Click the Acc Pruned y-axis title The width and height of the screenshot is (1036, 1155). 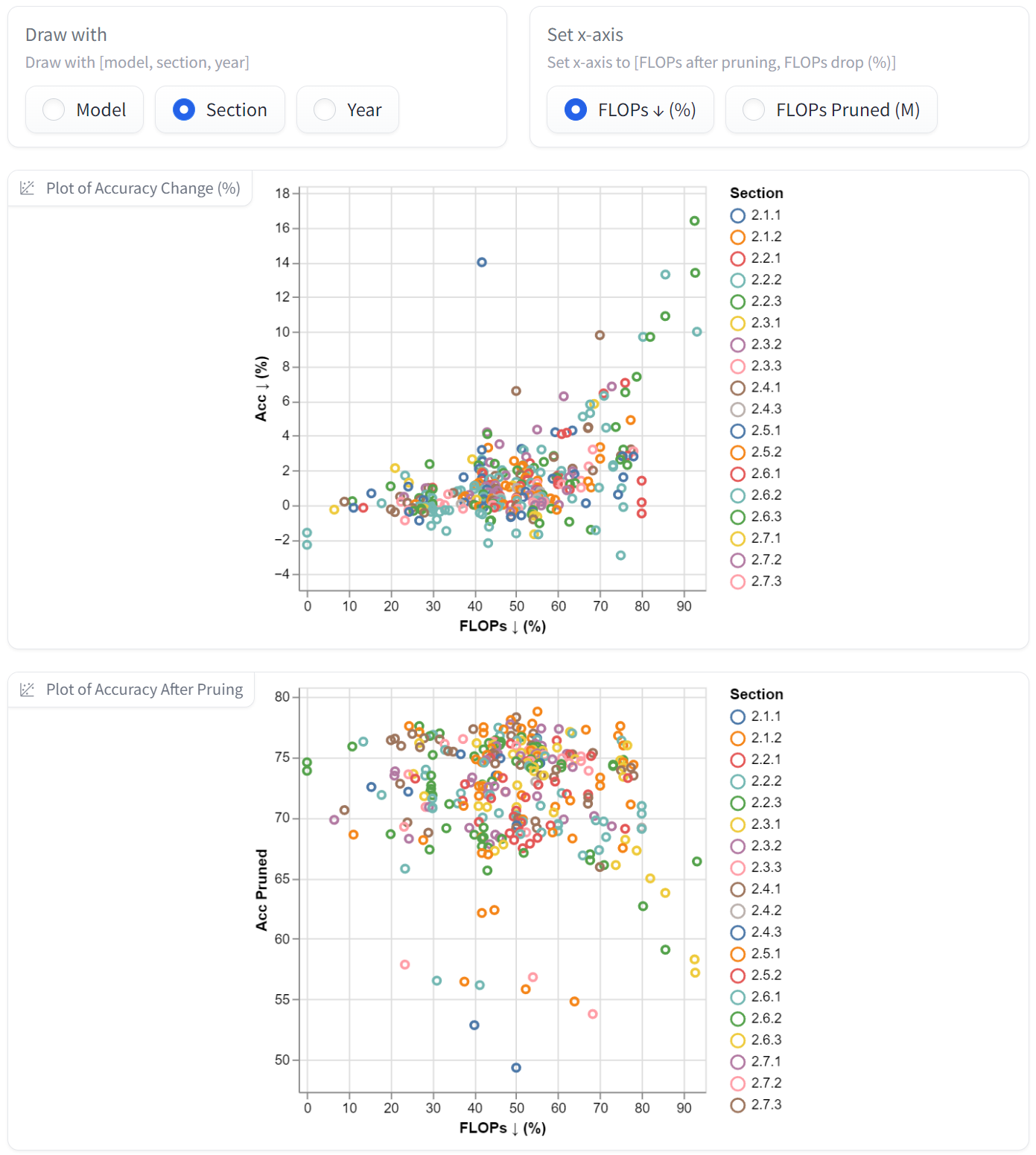[x=261, y=890]
